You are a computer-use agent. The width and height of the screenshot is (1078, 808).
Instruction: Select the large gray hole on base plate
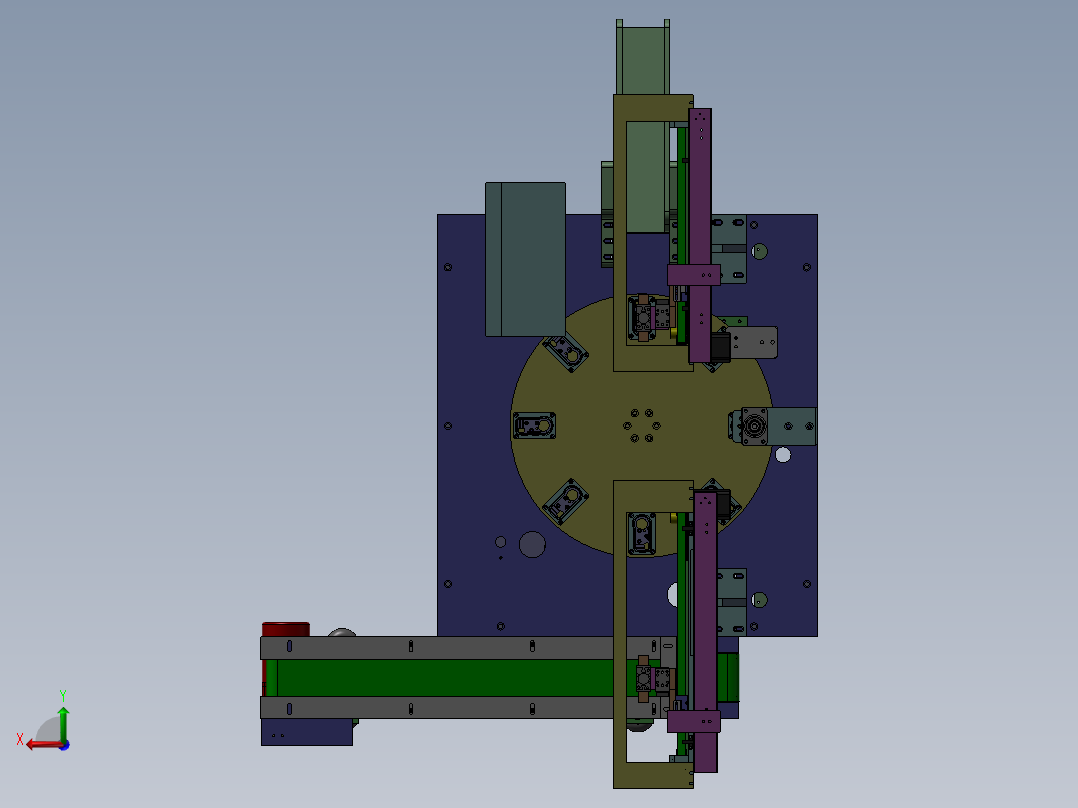point(532,545)
